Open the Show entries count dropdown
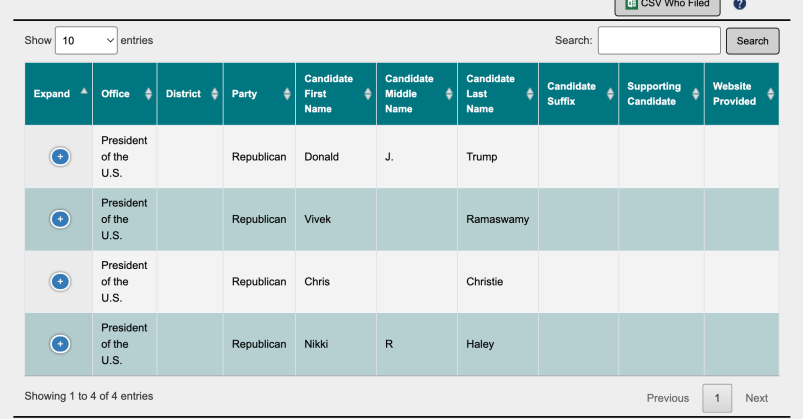Image resolution: width=803 pixels, height=419 pixels. (x=86, y=41)
